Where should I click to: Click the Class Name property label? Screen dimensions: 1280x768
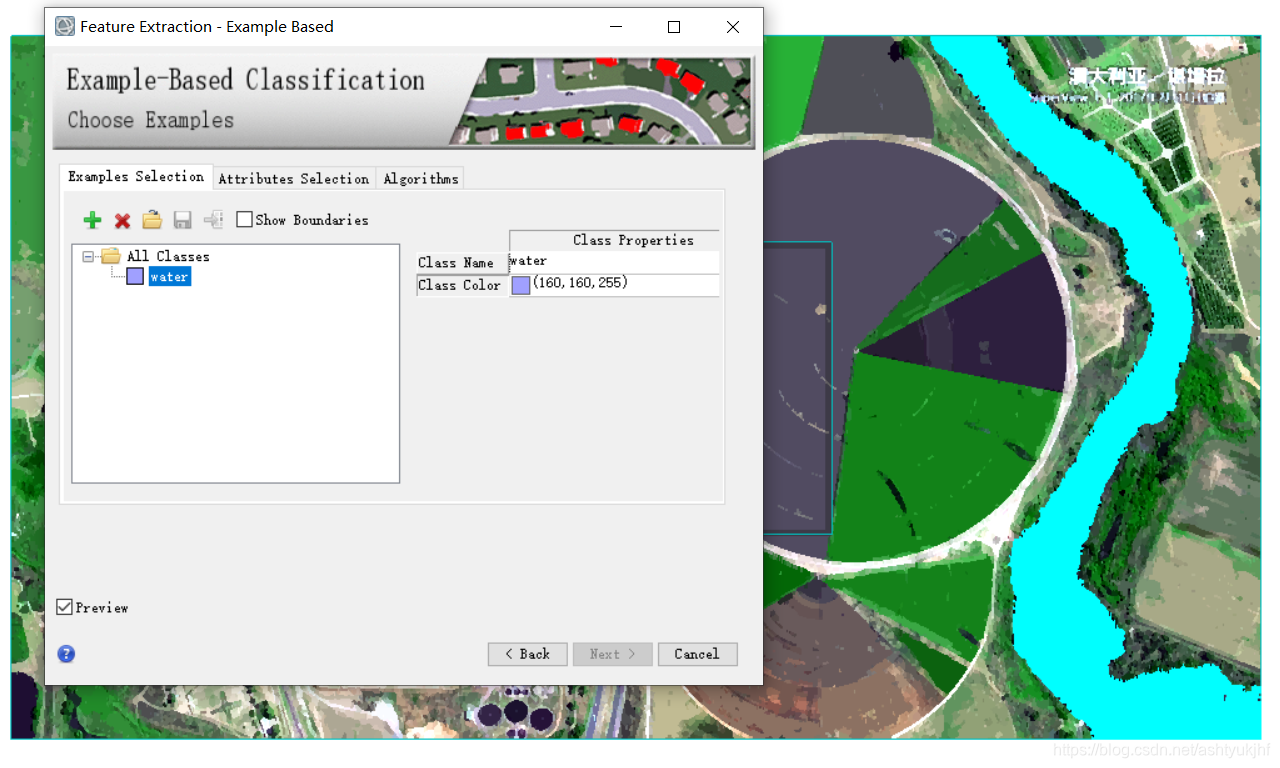(463, 262)
